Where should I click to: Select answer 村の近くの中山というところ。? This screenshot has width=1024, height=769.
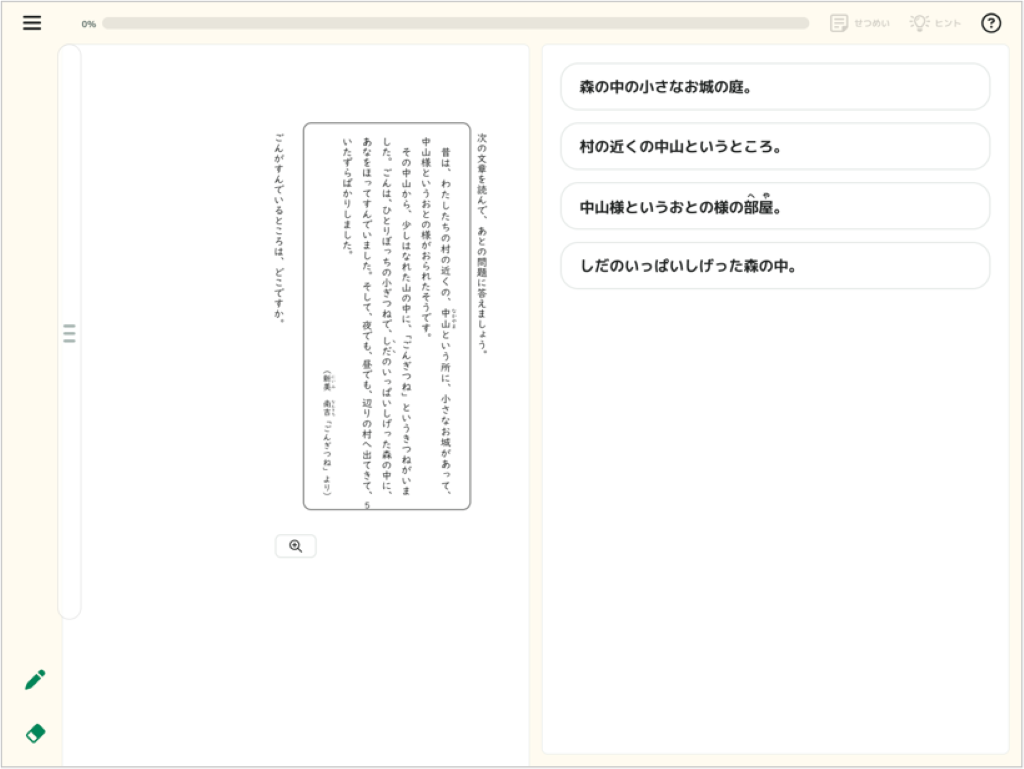pyautogui.click(x=775, y=146)
